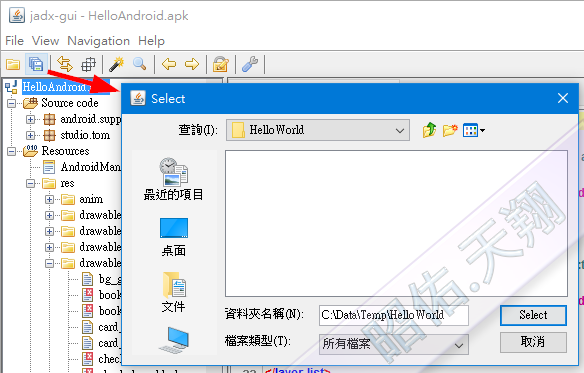Screen dimensions: 584x373
Task: Click the 資料夾名稱 folder name field
Action: coord(394,315)
